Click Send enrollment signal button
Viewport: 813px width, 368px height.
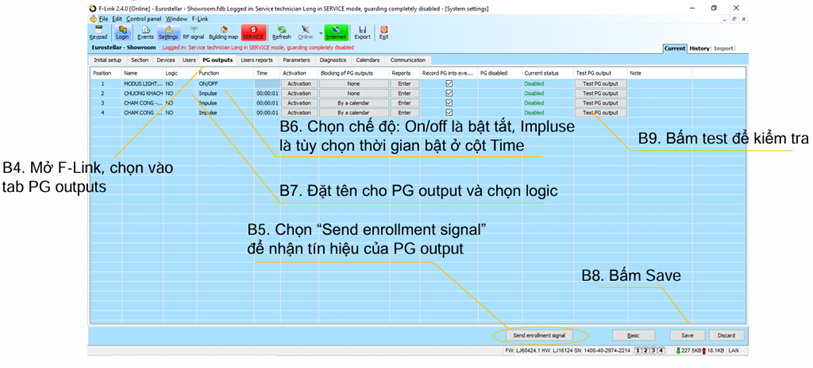[x=539, y=335]
